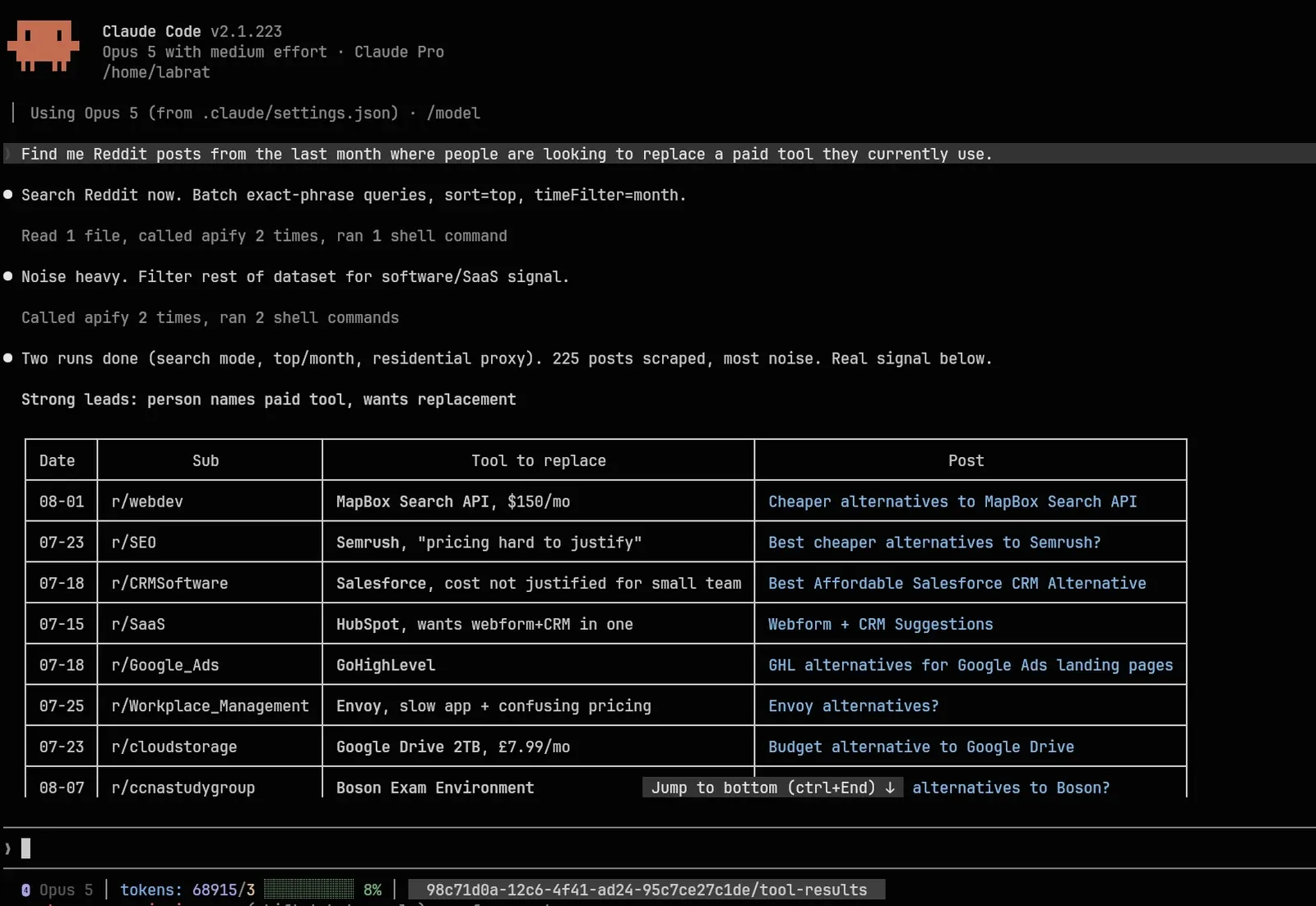Screen dimensions: 1316x906
Task: Click the Jump to bottom button
Action: coord(772,788)
